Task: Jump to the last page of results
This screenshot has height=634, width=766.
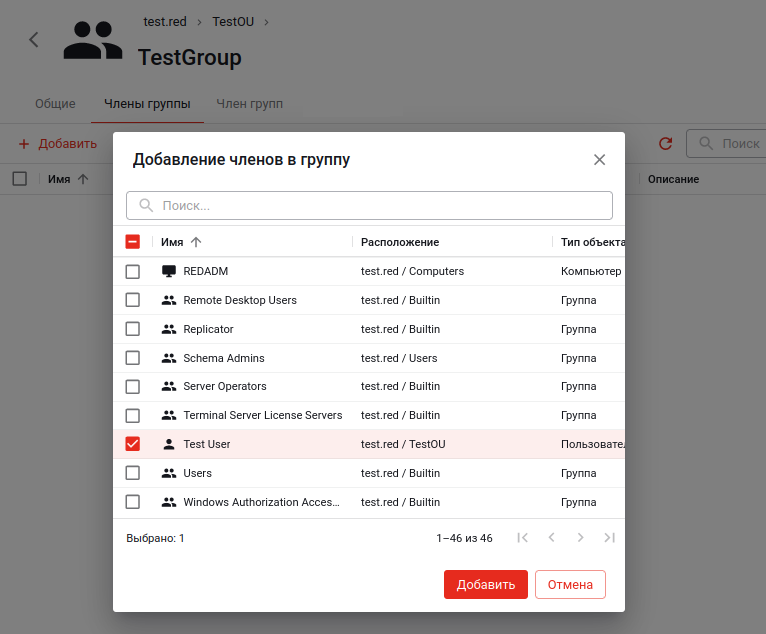Action: (x=609, y=538)
